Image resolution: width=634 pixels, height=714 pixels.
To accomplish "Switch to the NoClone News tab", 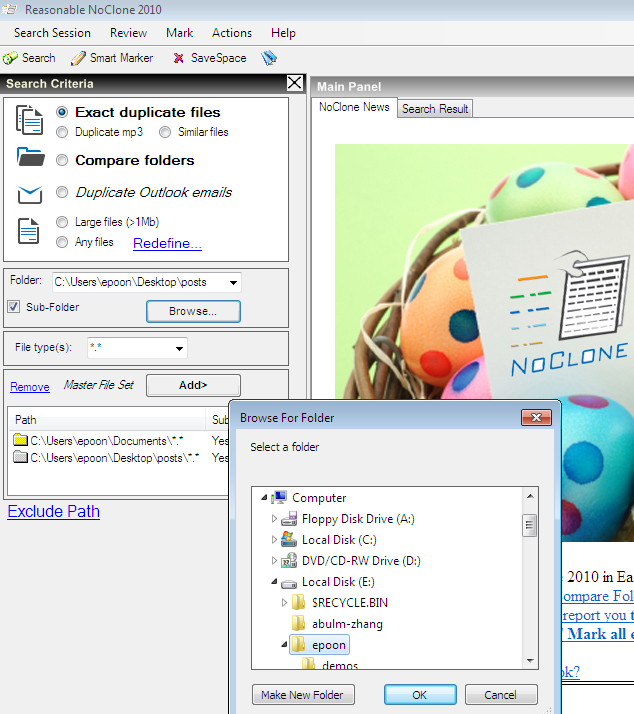I will pos(354,107).
